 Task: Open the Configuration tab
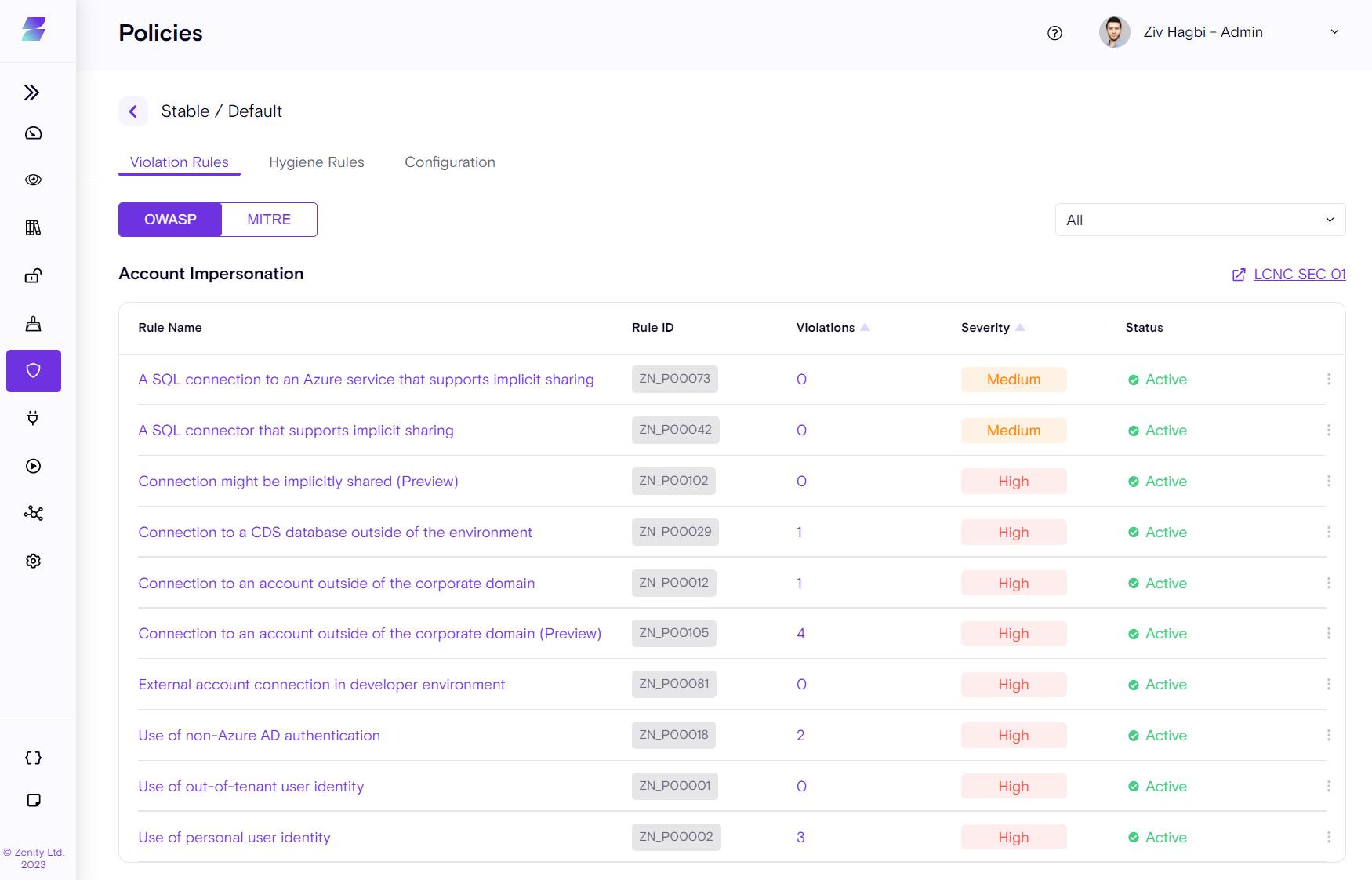[449, 162]
